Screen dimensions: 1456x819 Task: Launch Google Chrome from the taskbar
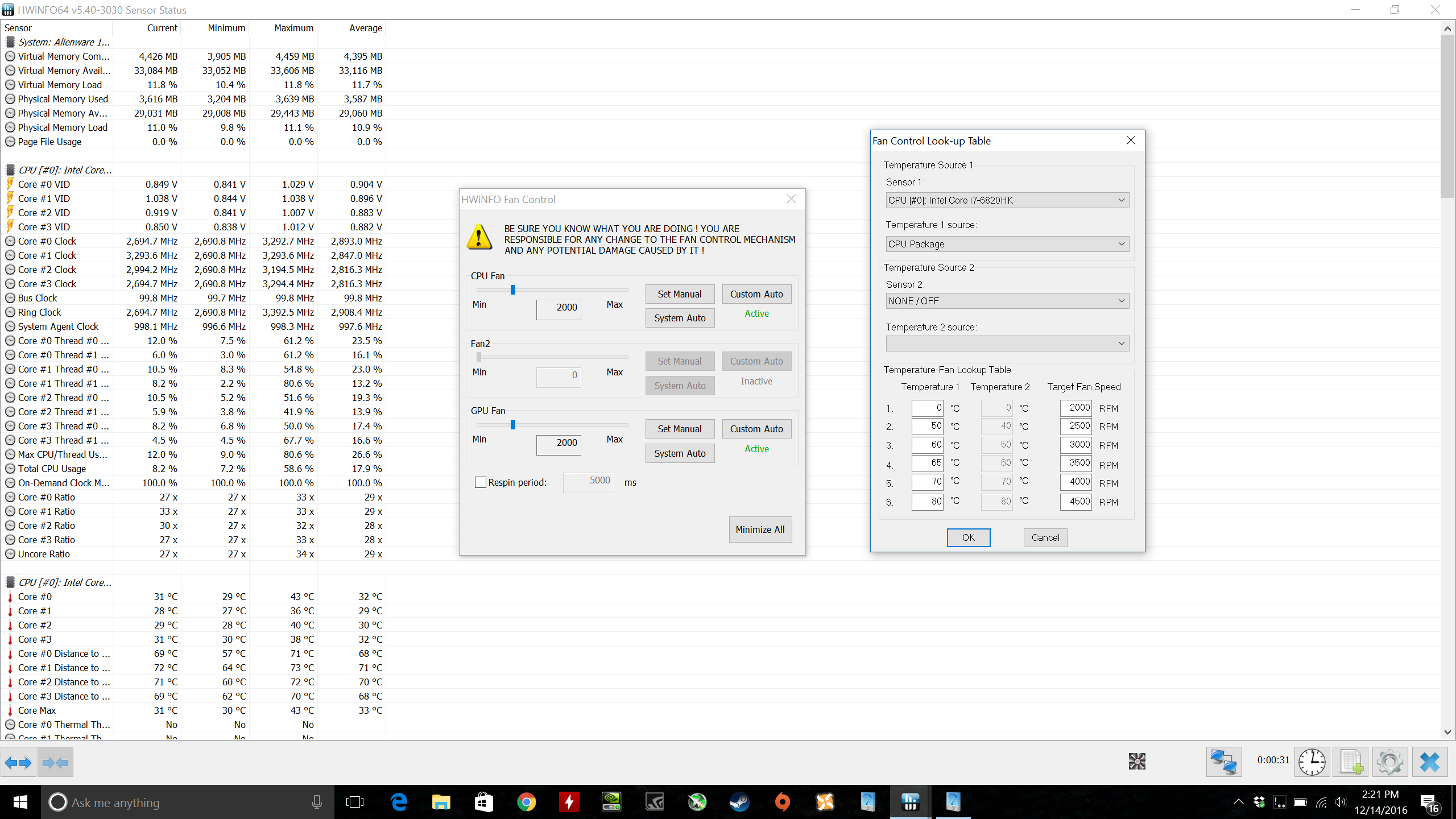tap(526, 802)
